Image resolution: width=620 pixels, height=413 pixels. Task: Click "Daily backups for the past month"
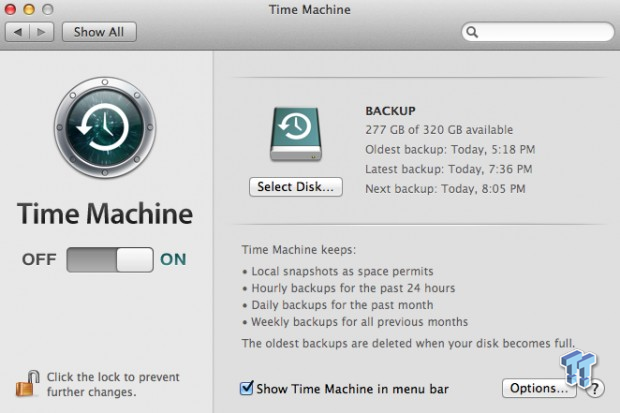click(x=342, y=305)
